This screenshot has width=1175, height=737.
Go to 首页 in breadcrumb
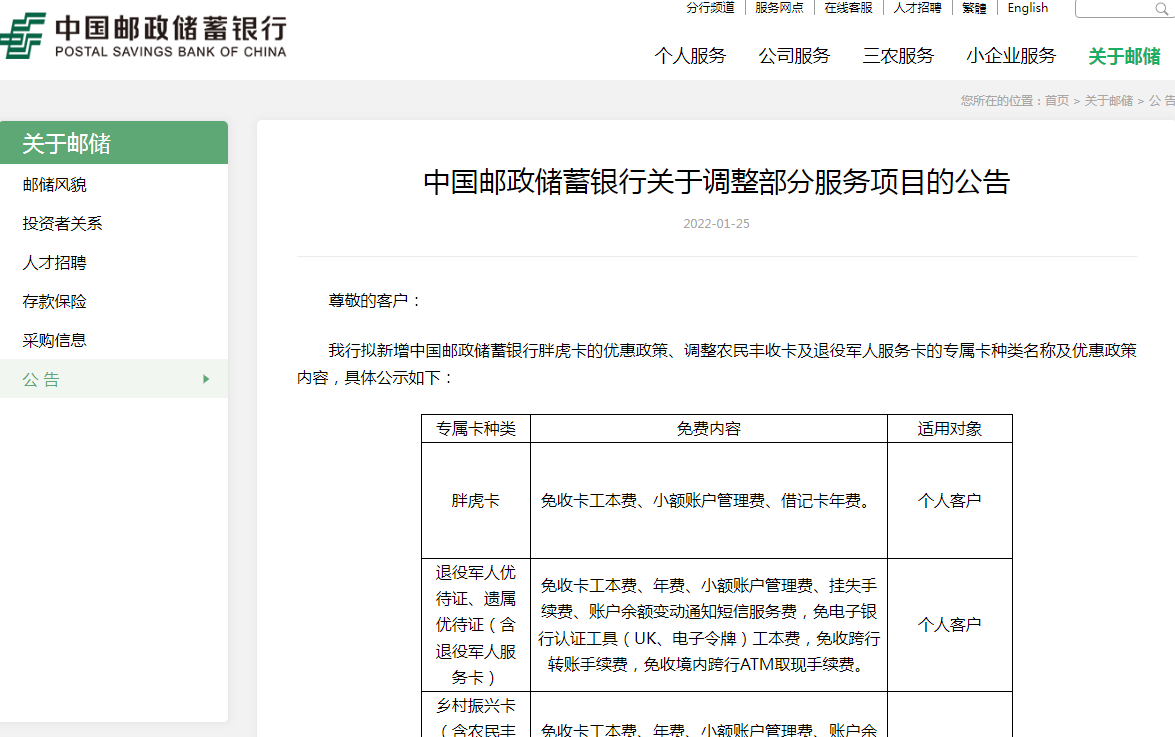tap(1057, 100)
